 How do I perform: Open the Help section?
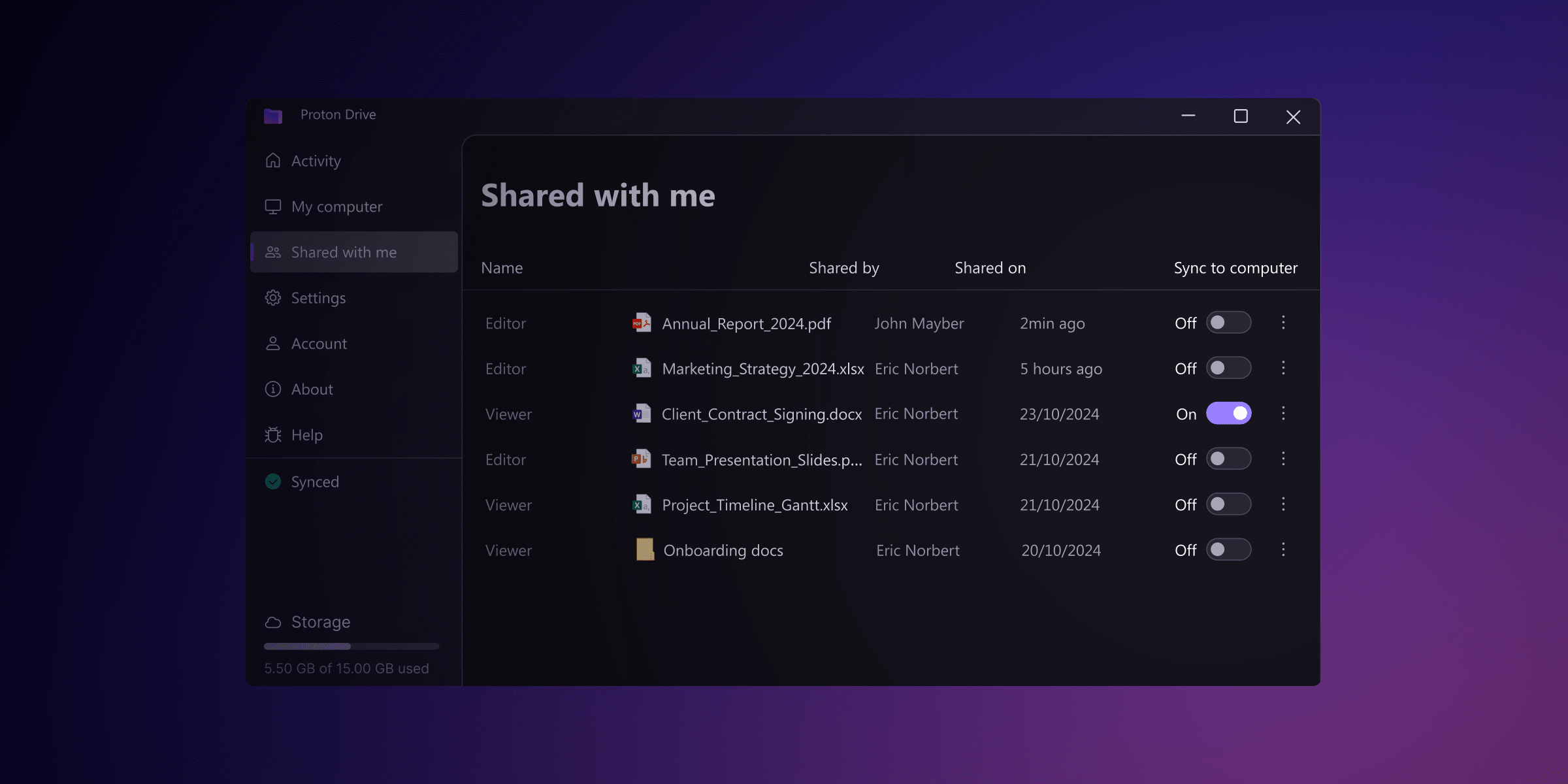[306, 435]
